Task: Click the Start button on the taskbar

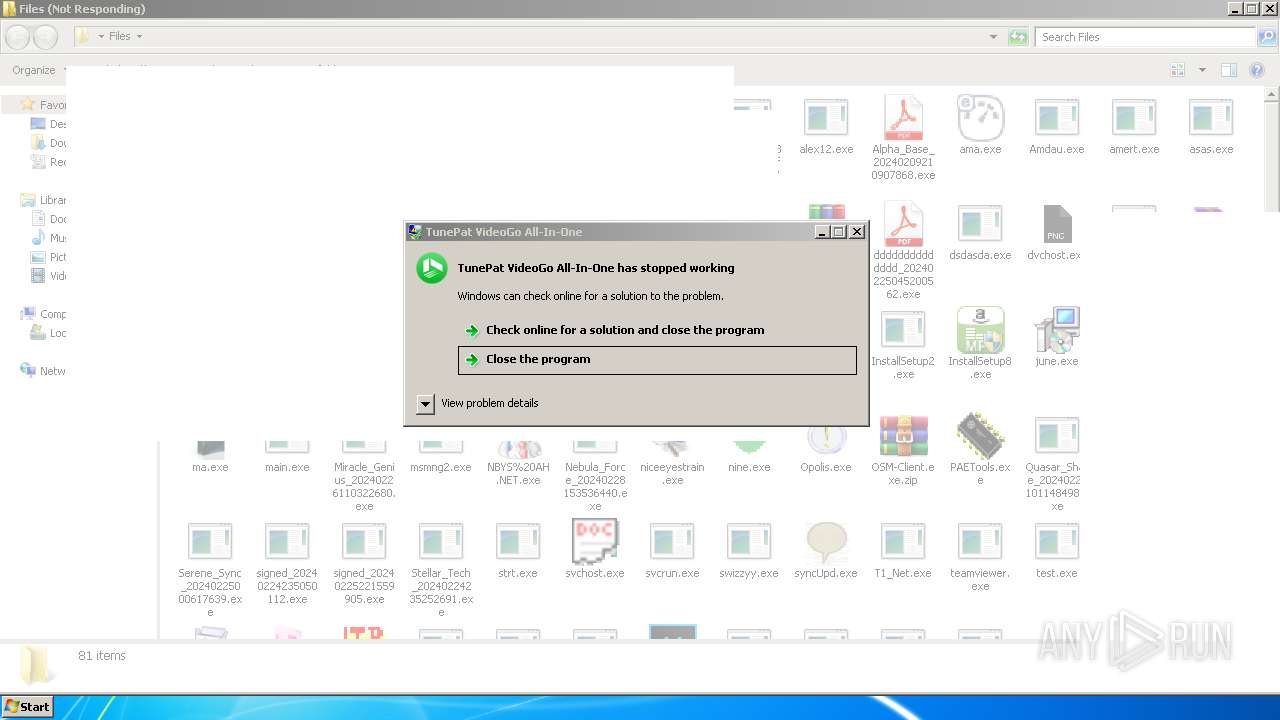Action: coord(28,706)
